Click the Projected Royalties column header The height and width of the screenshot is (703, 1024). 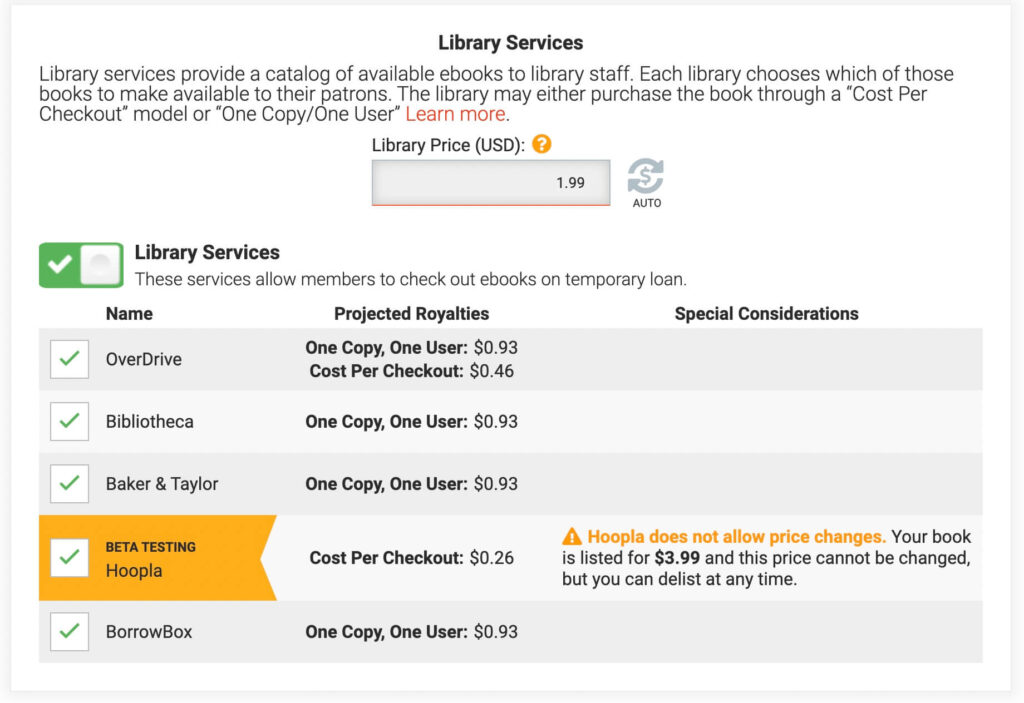411,313
